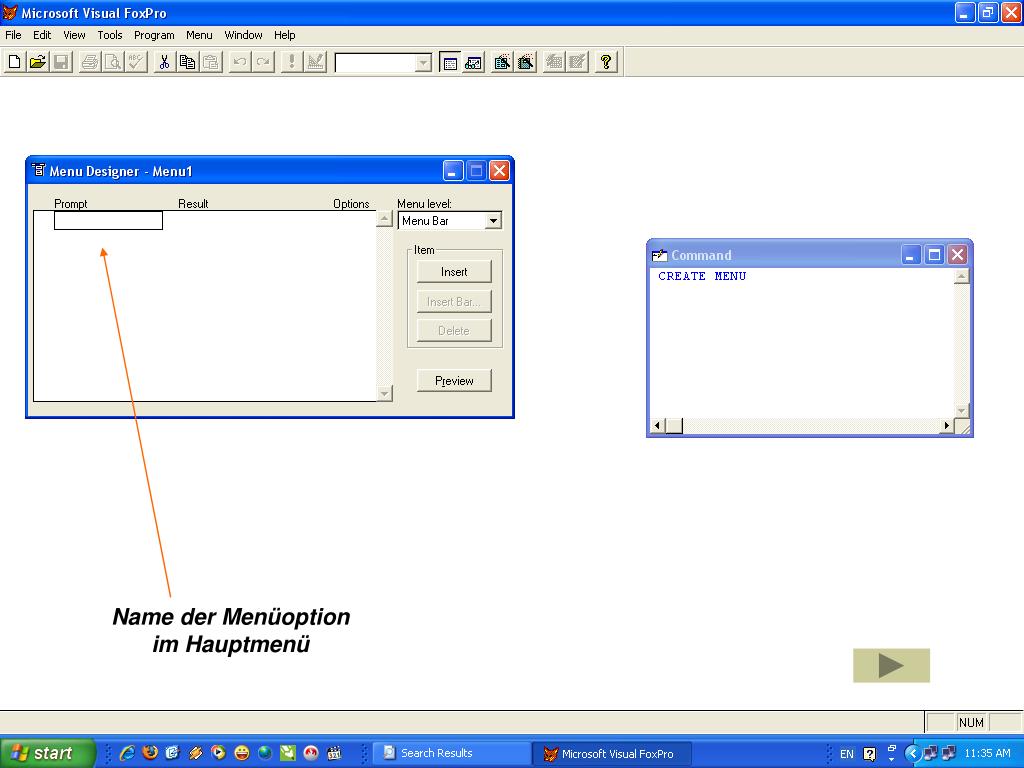Click Microsoft Visual FoxPro taskbar button

(611, 754)
